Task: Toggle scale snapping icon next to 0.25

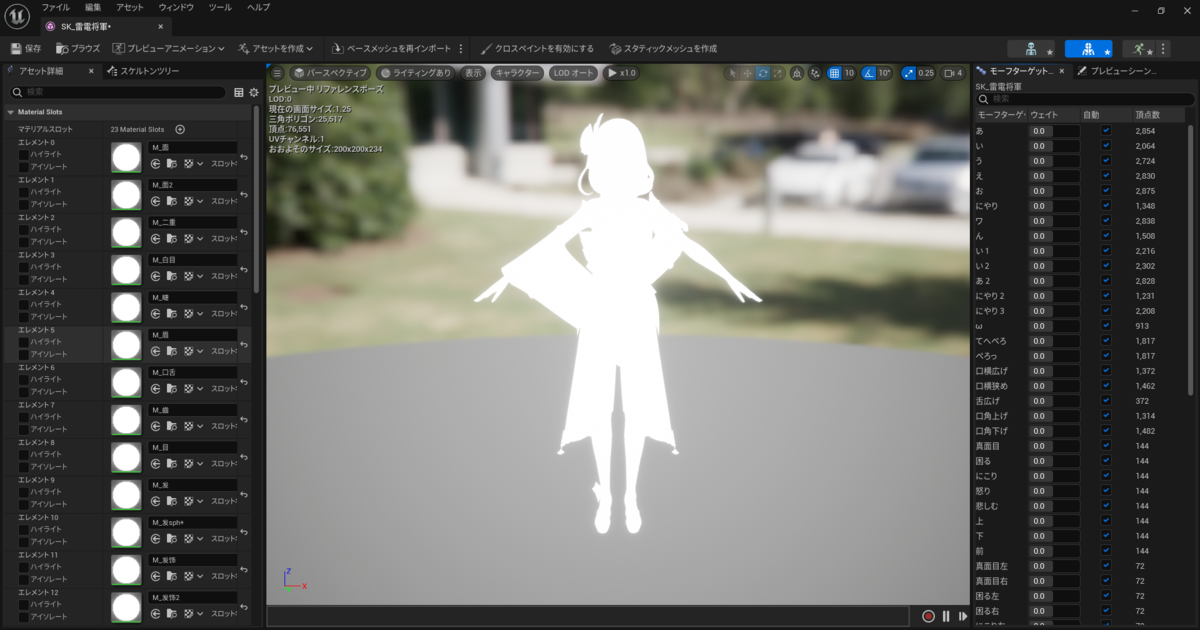Action: tap(909, 73)
